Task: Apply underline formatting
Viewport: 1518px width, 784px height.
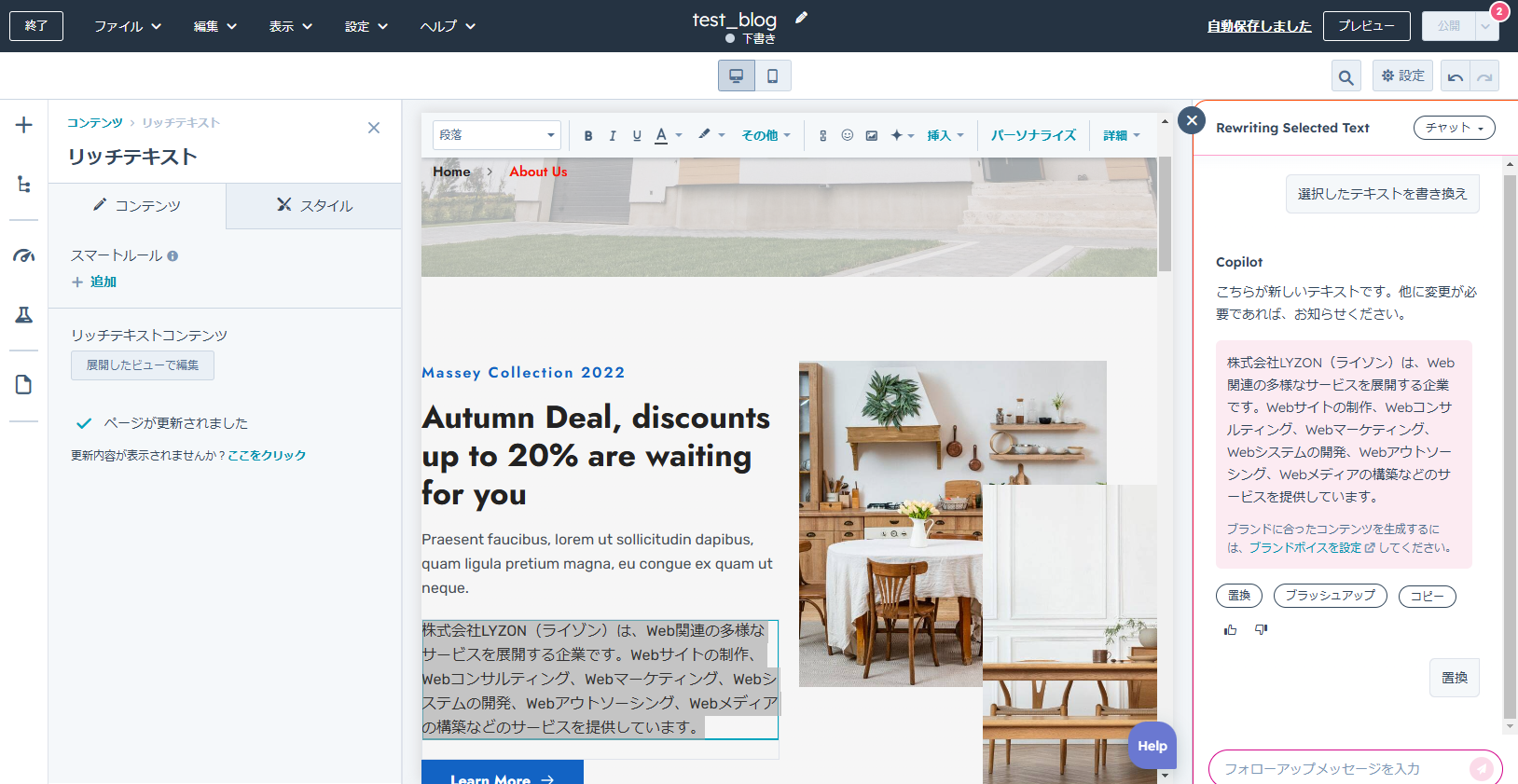Action: pos(637,136)
